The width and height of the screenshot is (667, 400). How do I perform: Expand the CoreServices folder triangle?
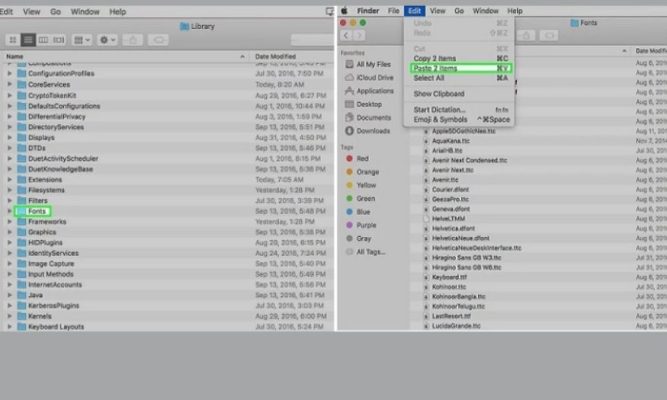coord(10,84)
